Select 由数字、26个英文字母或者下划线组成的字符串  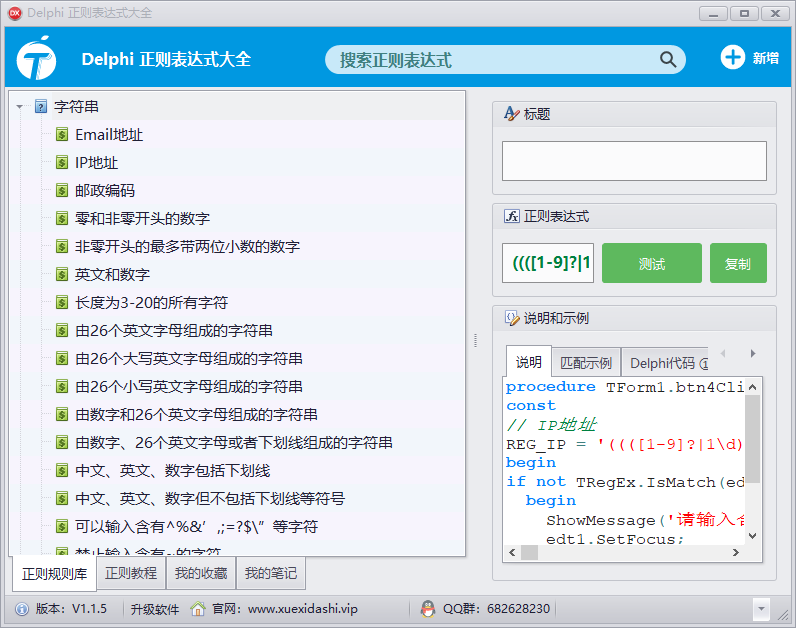[234, 442]
